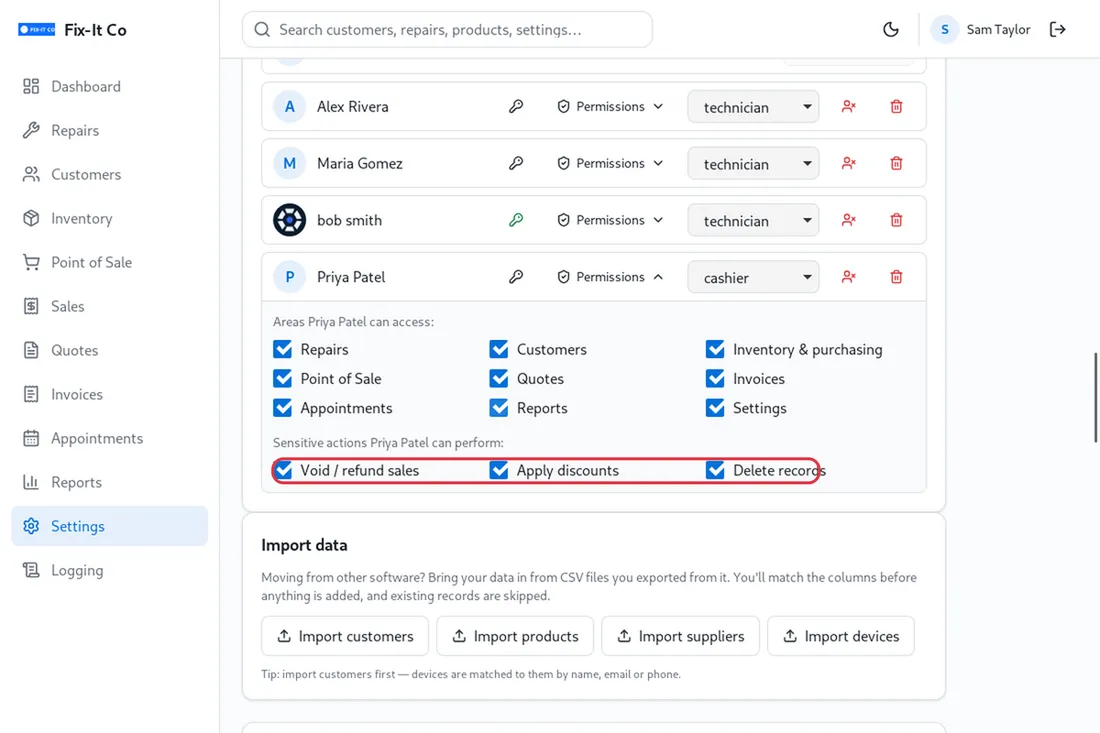Expand Permissions for Alex Rivera
The image size is (1100, 733).
(610, 107)
